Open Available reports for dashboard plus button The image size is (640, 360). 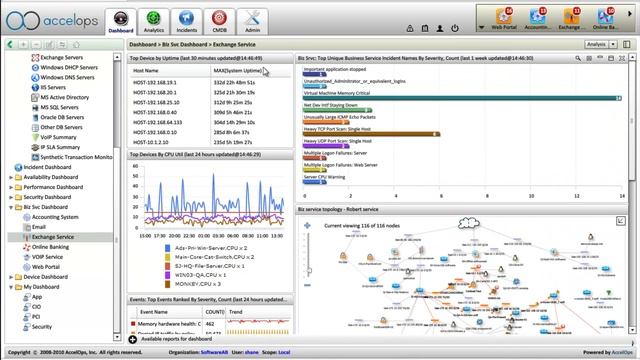[x=133, y=339]
